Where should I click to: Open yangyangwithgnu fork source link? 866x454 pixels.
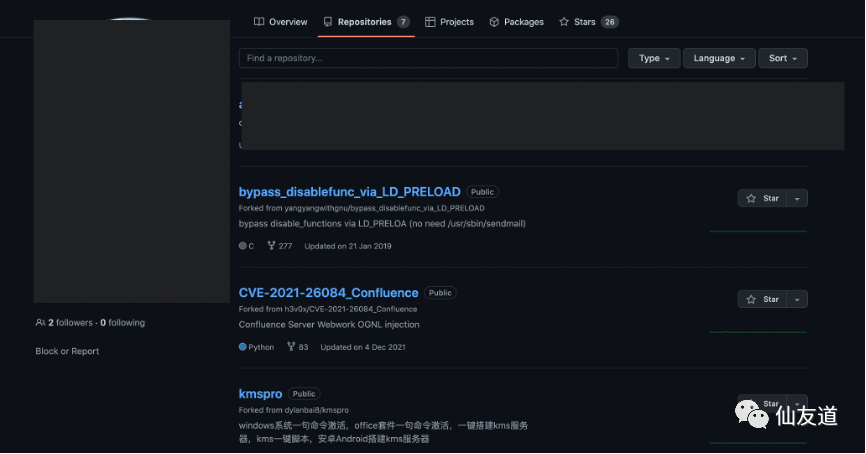[384, 208]
